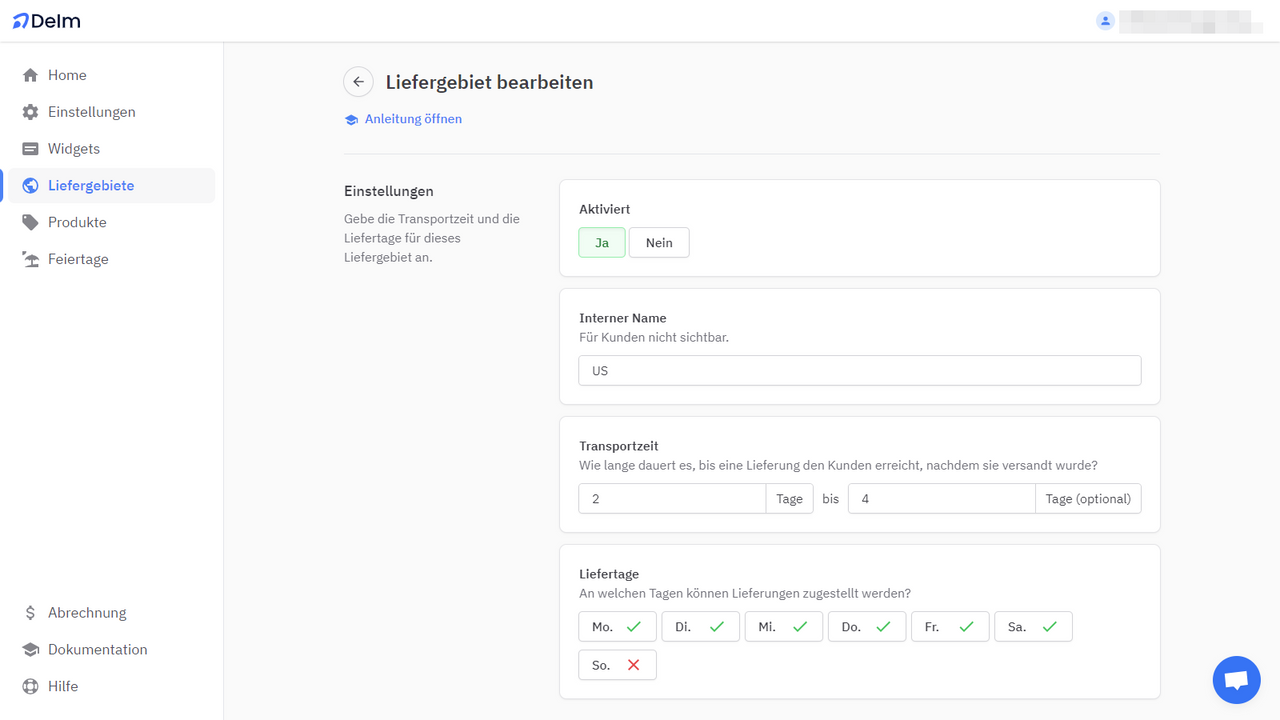This screenshot has width=1280, height=720.
Task: Click the graduation cap icon beside Anleitung öffnen
Action: click(351, 120)
